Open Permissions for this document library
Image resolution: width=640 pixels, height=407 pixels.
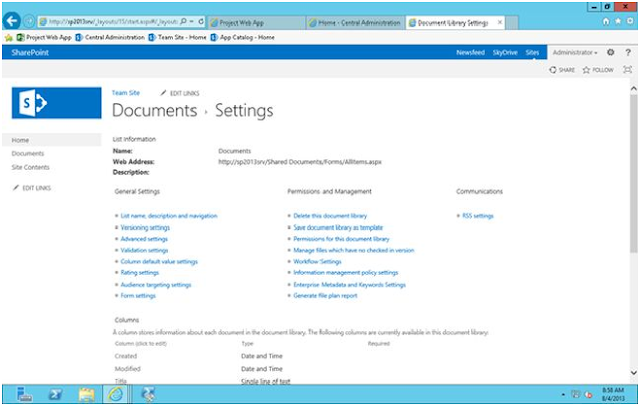[x=341, y=239]
